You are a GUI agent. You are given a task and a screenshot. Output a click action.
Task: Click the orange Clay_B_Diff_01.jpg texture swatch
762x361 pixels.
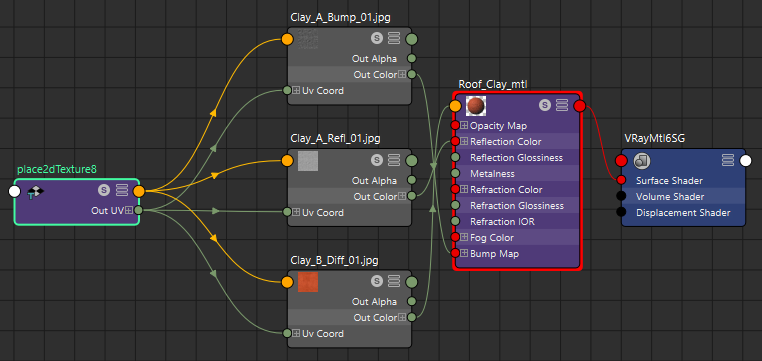[308, 282]
